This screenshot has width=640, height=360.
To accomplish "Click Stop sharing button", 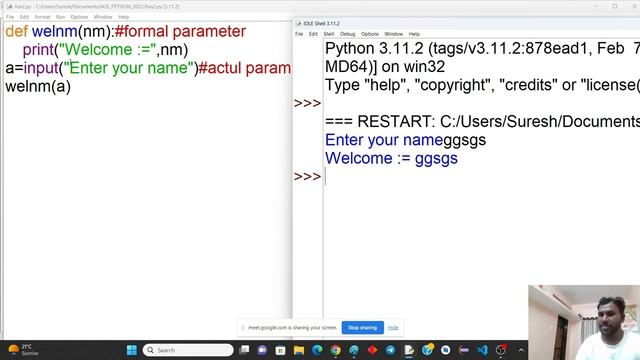I will (x=362, y=328).
